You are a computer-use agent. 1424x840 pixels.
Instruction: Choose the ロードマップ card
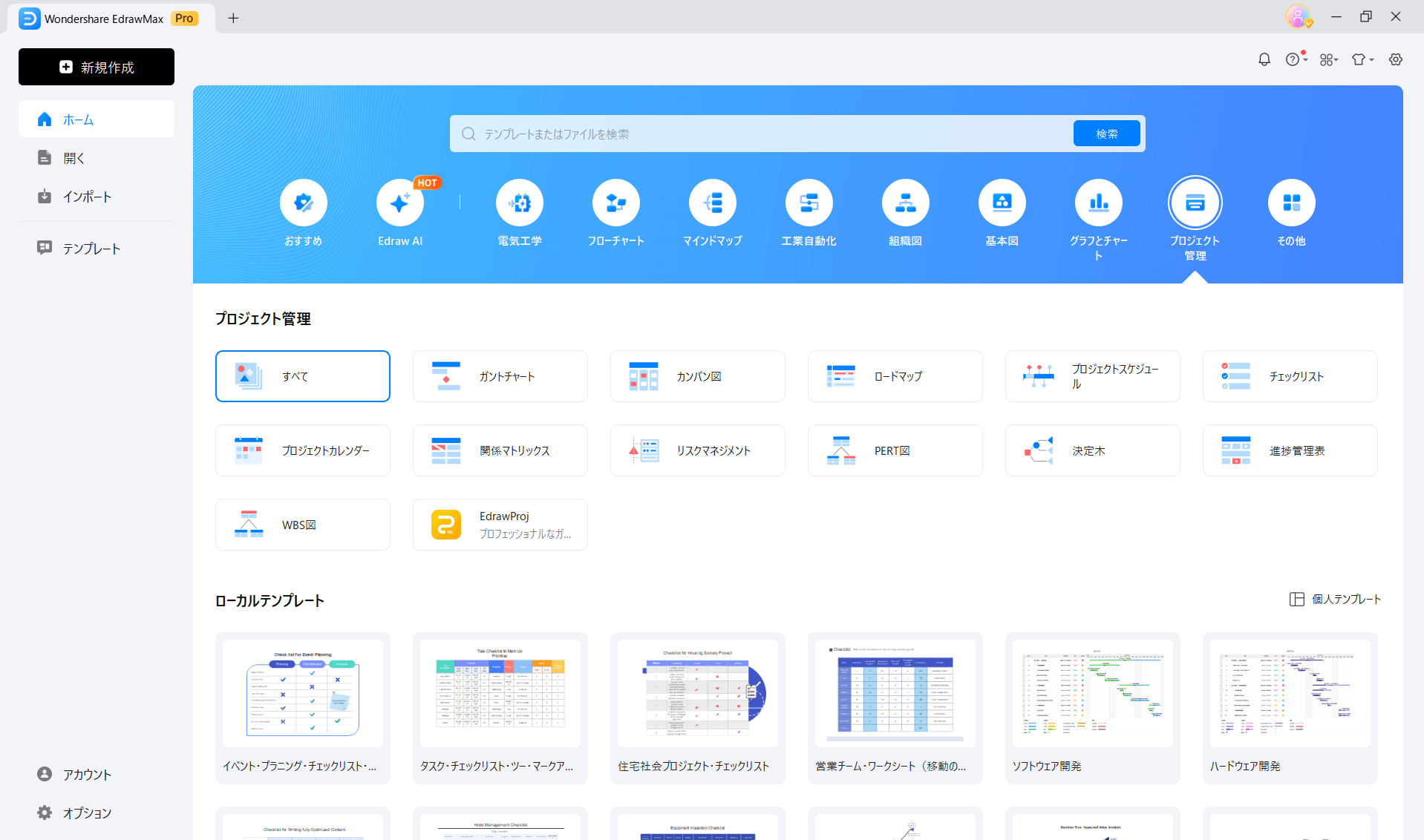click(895, 376)
